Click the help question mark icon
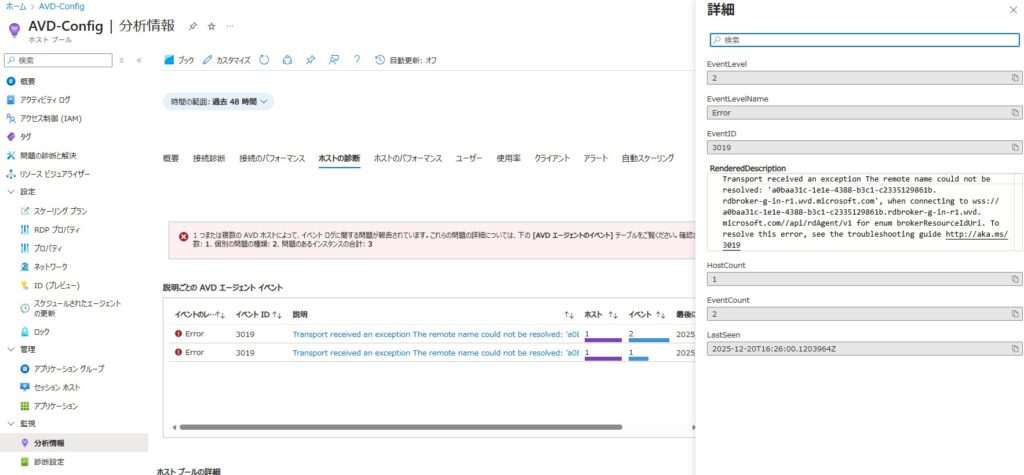1024x475 pixels. pyautogui.click(x=357, y=60)
